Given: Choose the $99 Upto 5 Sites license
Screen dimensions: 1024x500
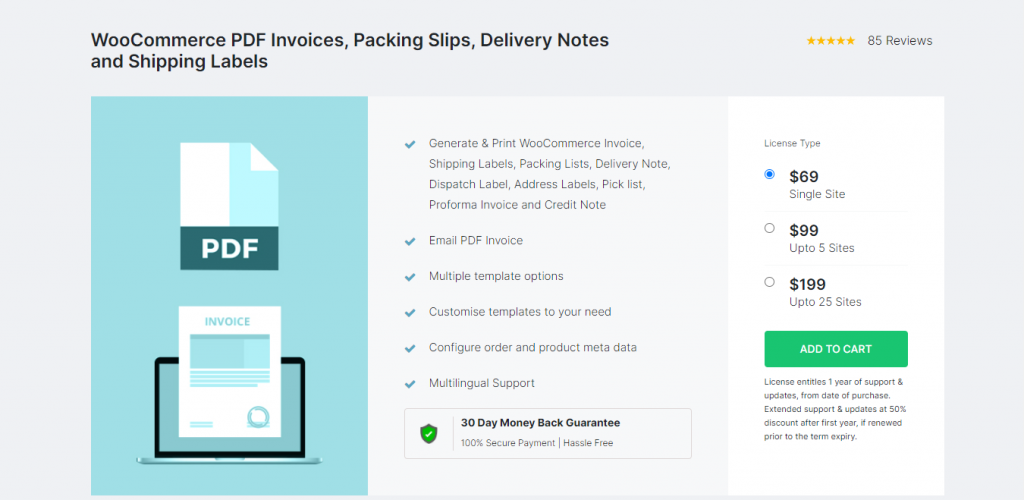Looking at the screenshot, I should 769,228.
